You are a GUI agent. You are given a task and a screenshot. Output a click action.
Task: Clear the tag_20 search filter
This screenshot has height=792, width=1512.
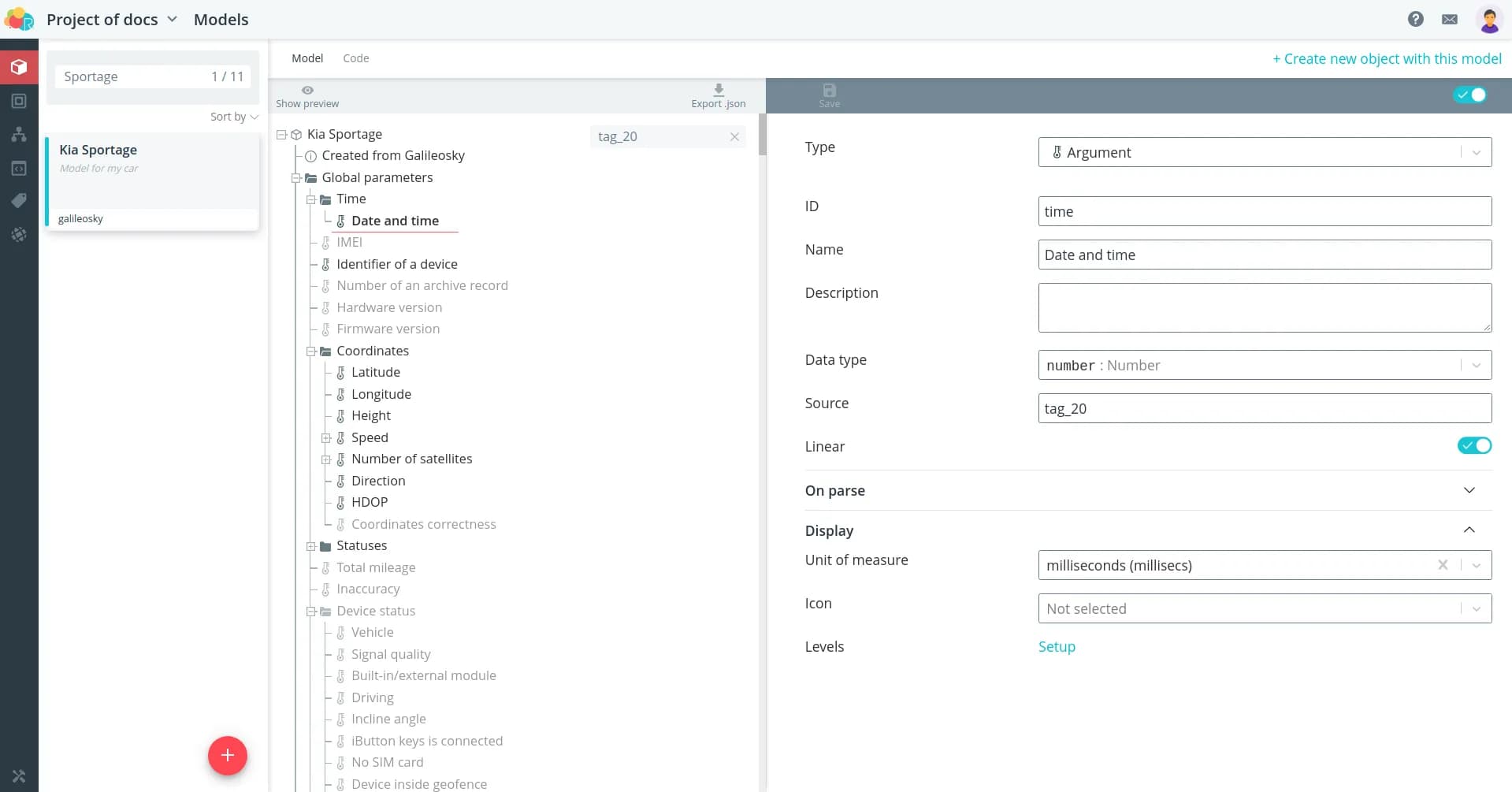click(734, 136)
